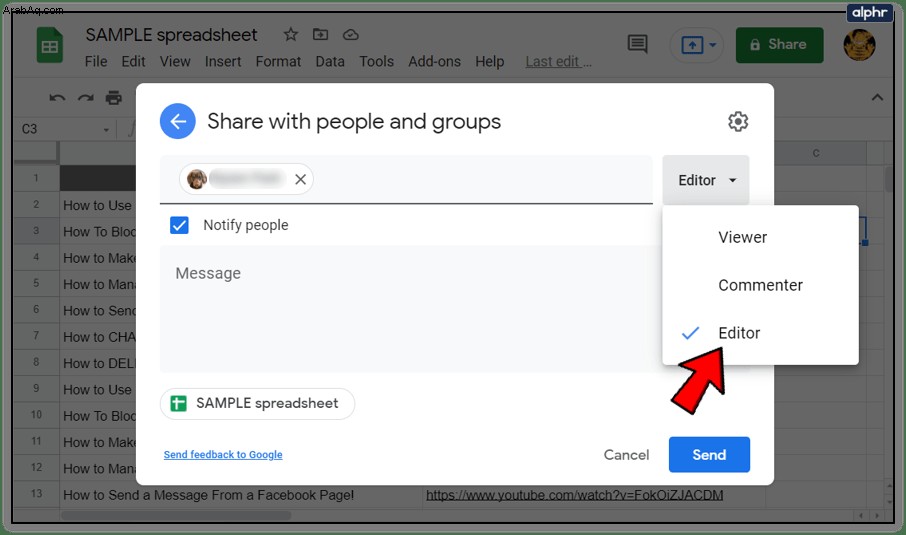
Task: Cancel the share dialog
Action: pyautogui.click(x=626, y=455)
